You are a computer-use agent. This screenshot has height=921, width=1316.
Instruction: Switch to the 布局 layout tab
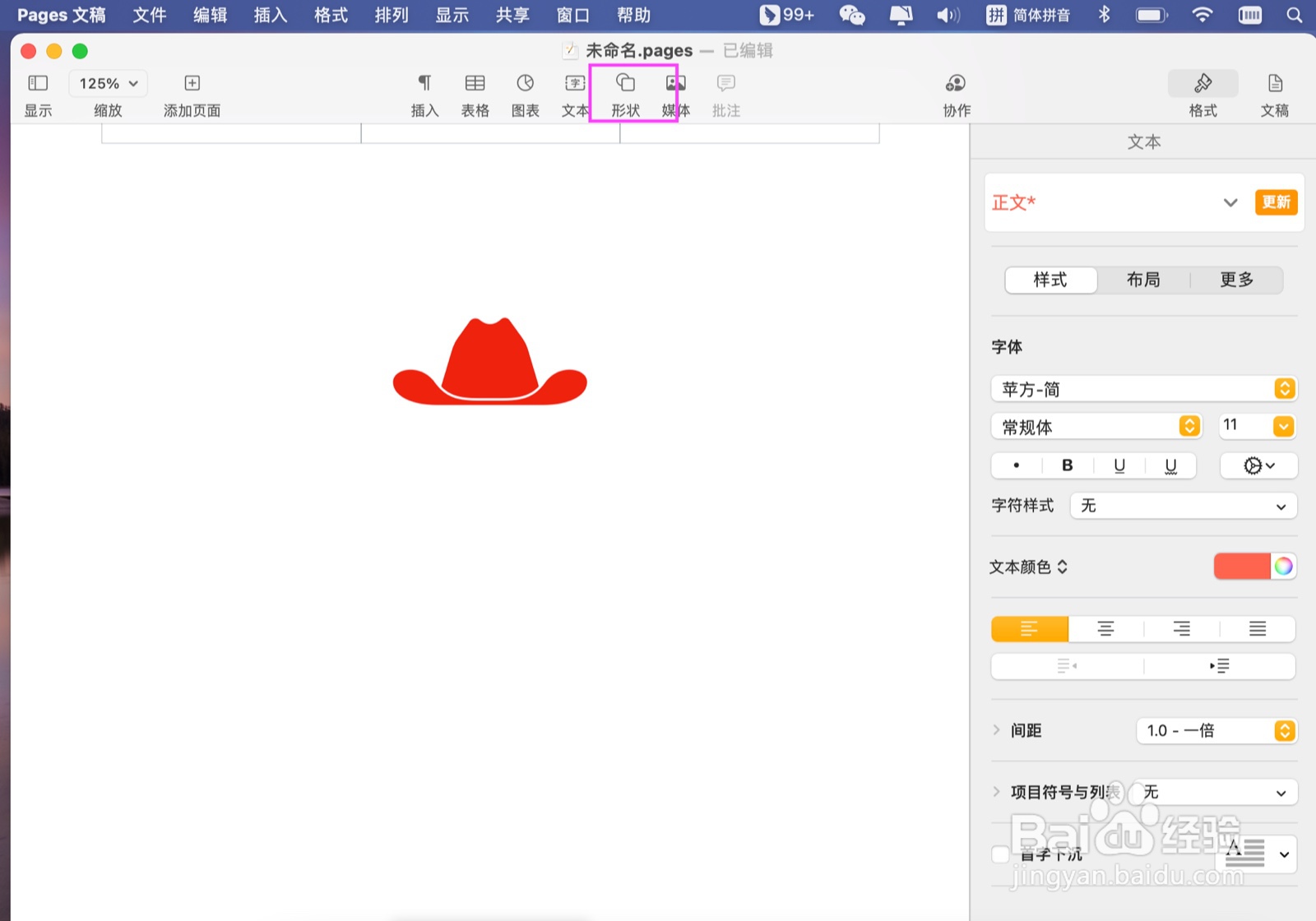pyautogui.click(x=1143, y=280)
